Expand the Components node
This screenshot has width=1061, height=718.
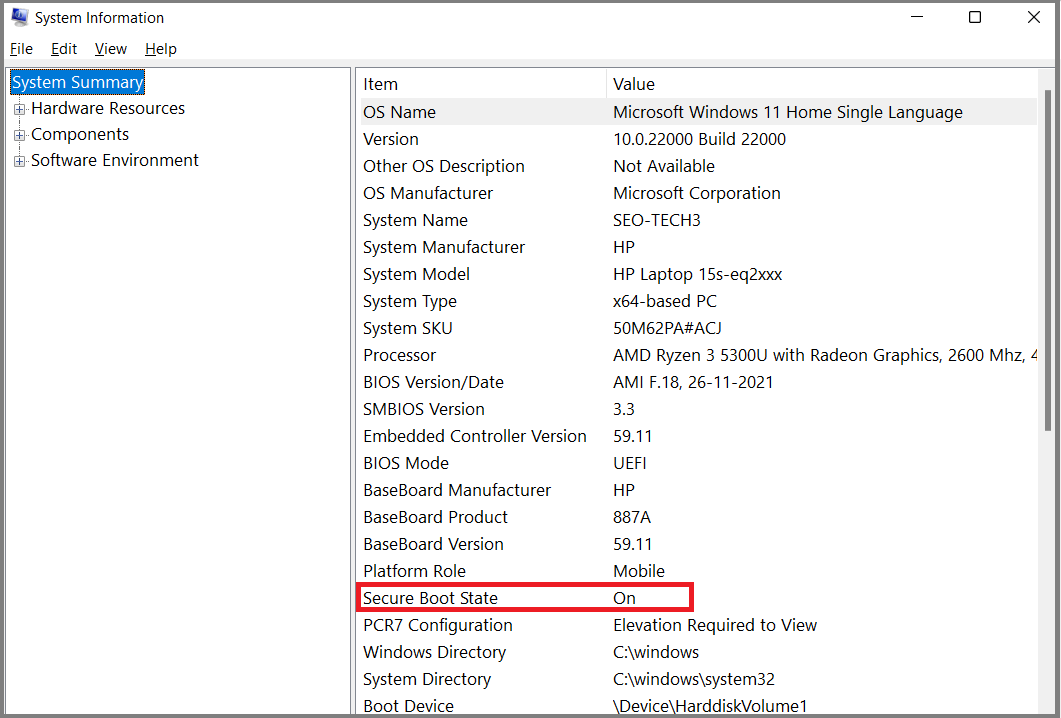[20, 135]
